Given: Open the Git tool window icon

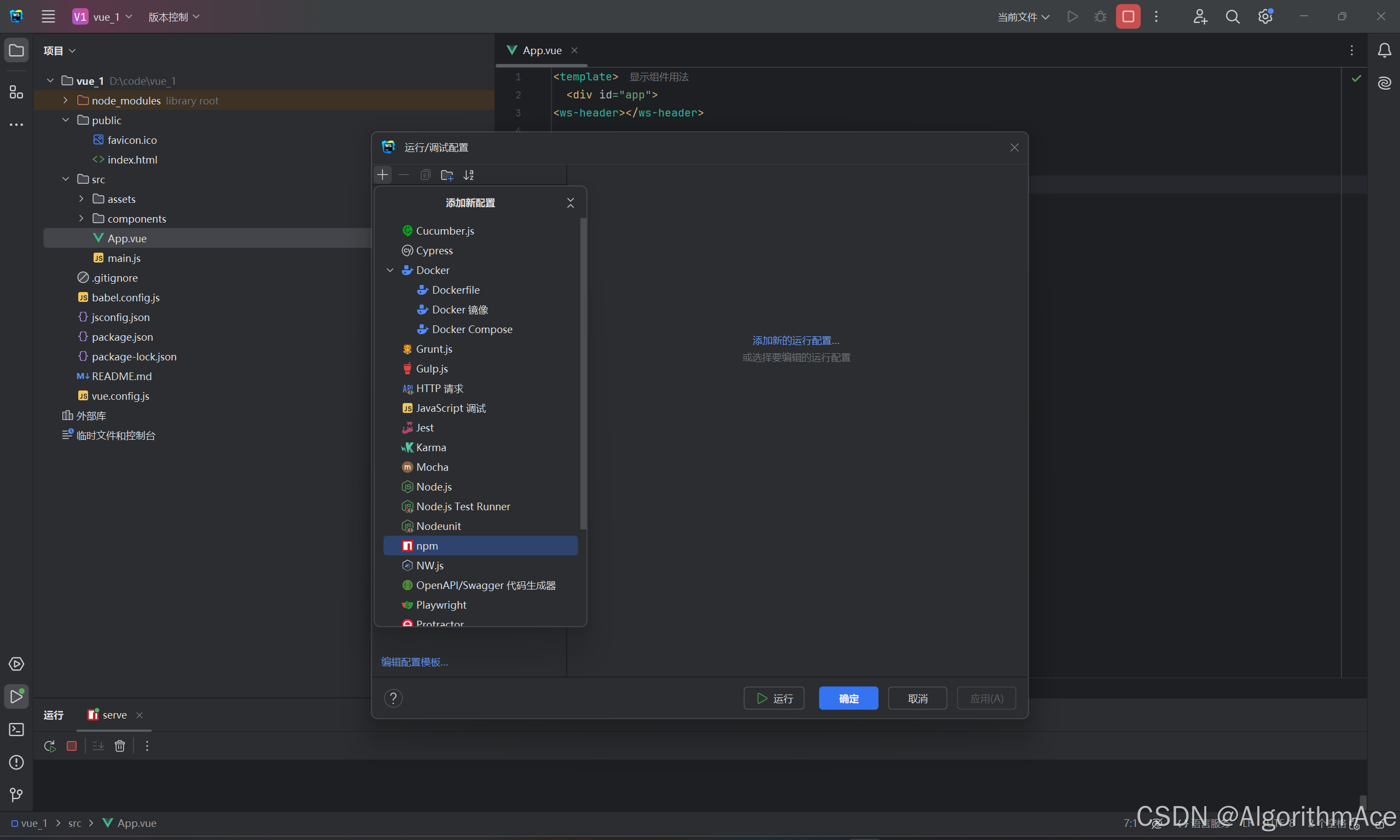Looking at the screenshot, I should click(x=16, y=795).
